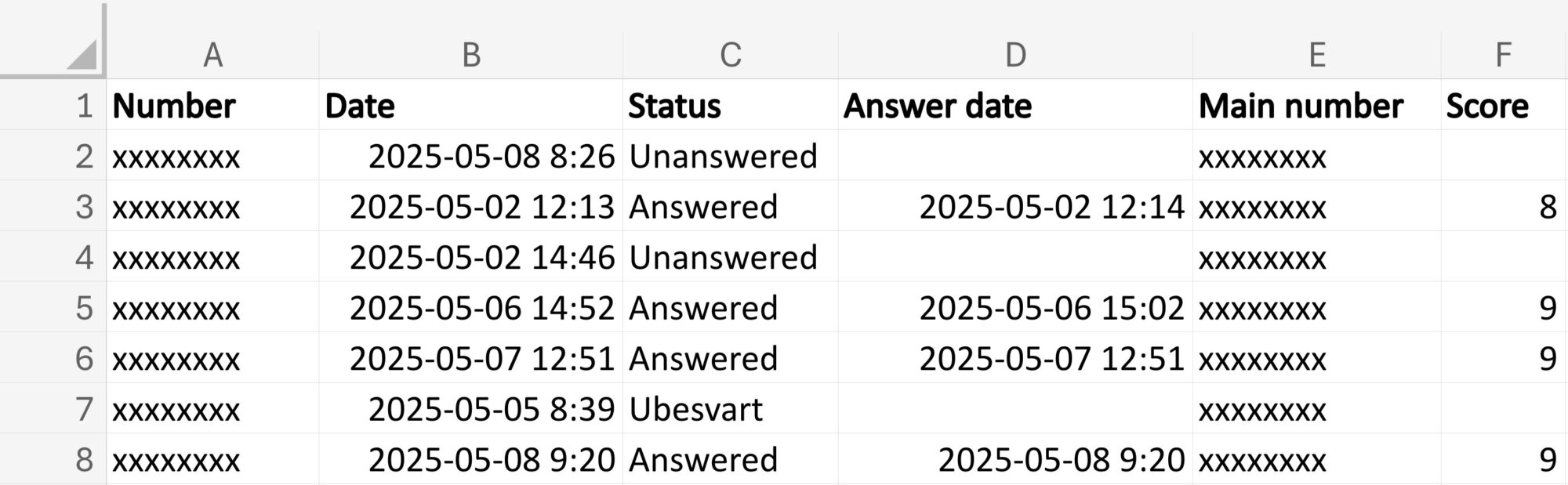The height and width of the screenshot is (485, 1568).
Task: Select the Ubesvart status cell
Action: [x=730, y=408]
